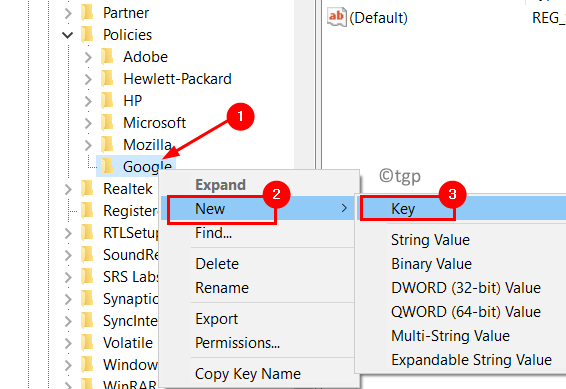Select String Value in the submenu

click(x=461, y=240)
